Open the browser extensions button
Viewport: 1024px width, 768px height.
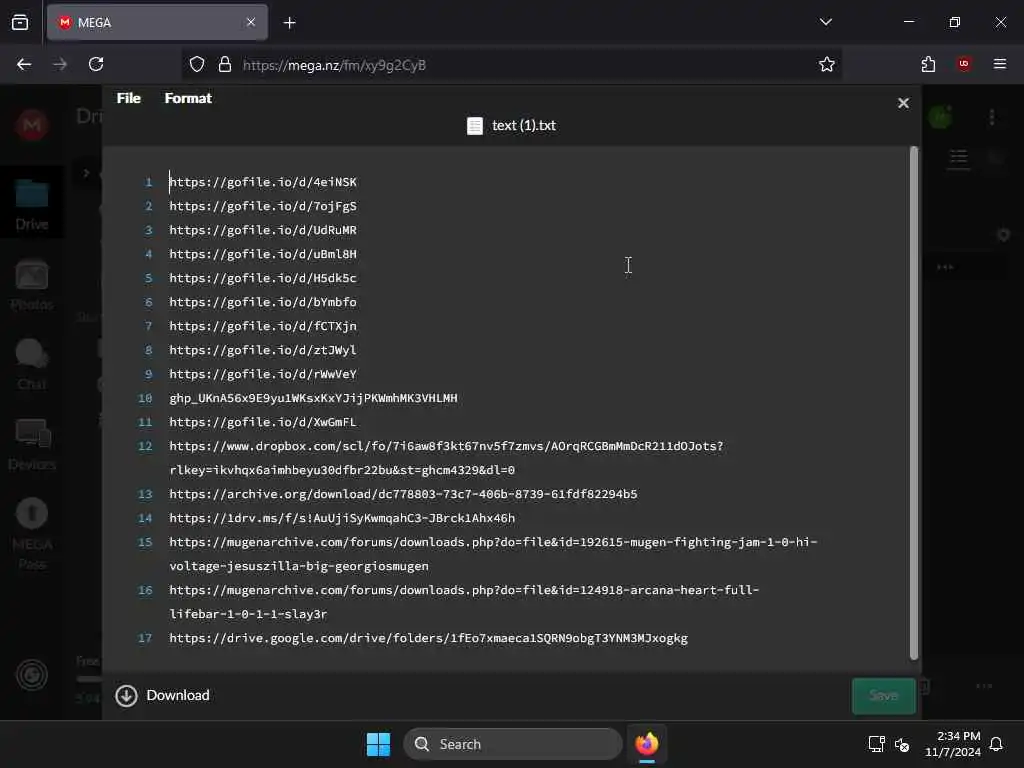click(x=928, y=64)
